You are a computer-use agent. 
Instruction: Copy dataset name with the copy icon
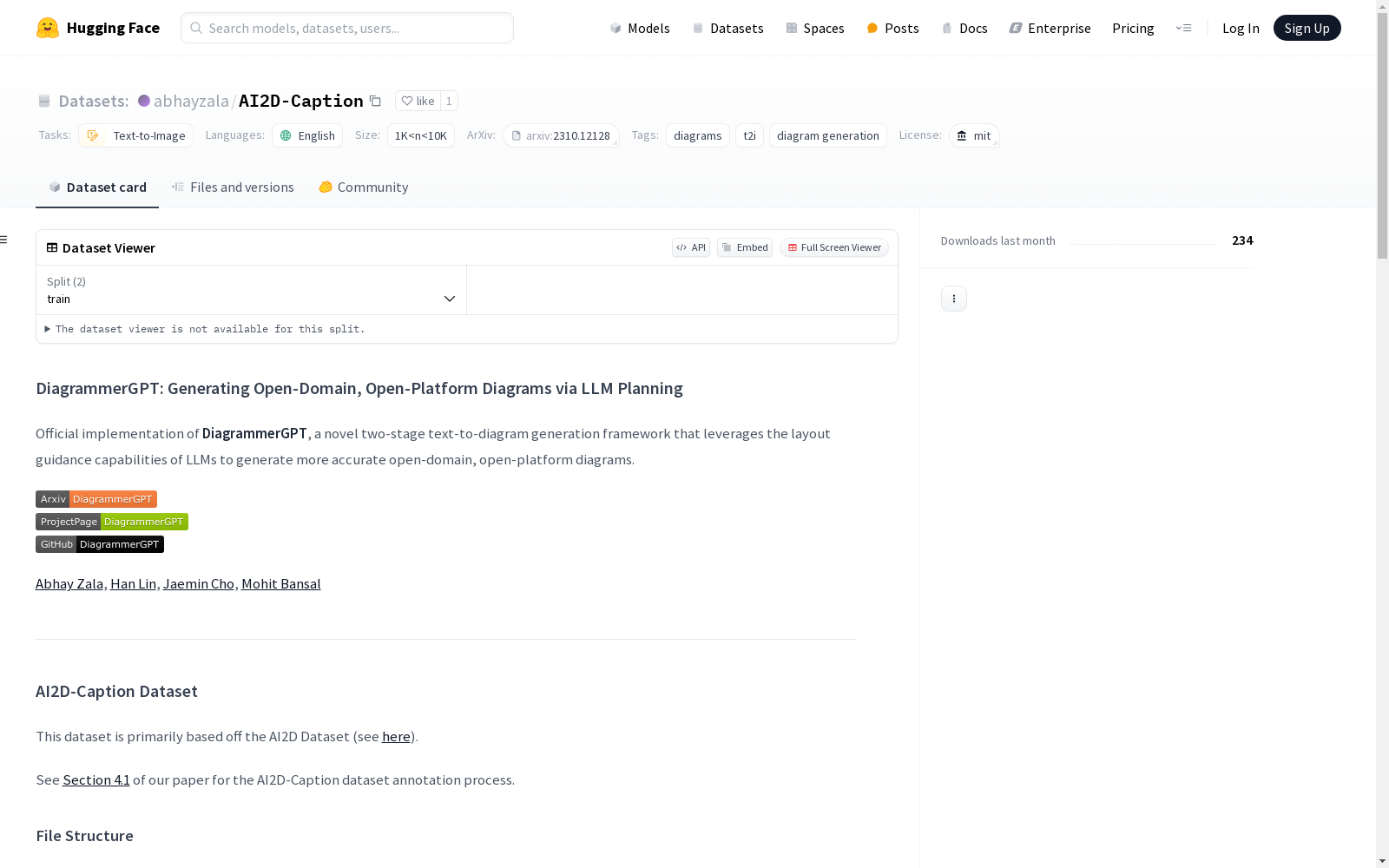click(375, 101)
